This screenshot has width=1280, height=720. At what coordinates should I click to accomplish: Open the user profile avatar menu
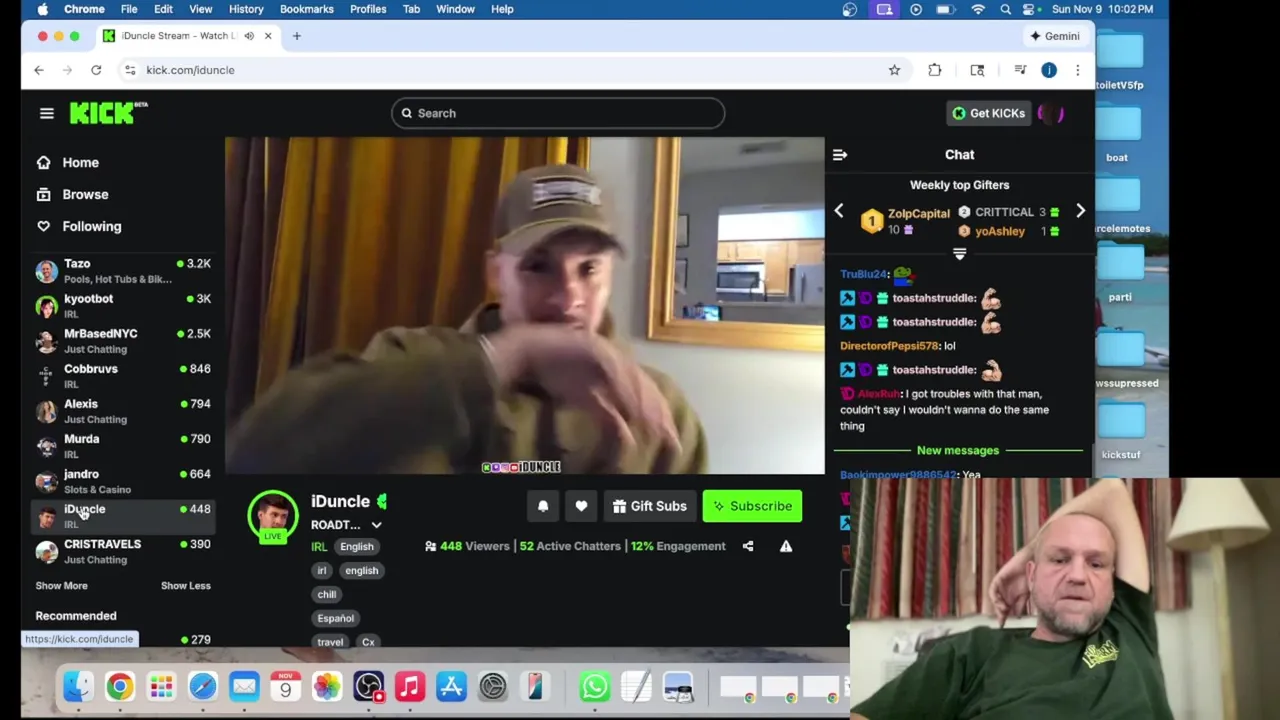click(x=1050, y=113)
